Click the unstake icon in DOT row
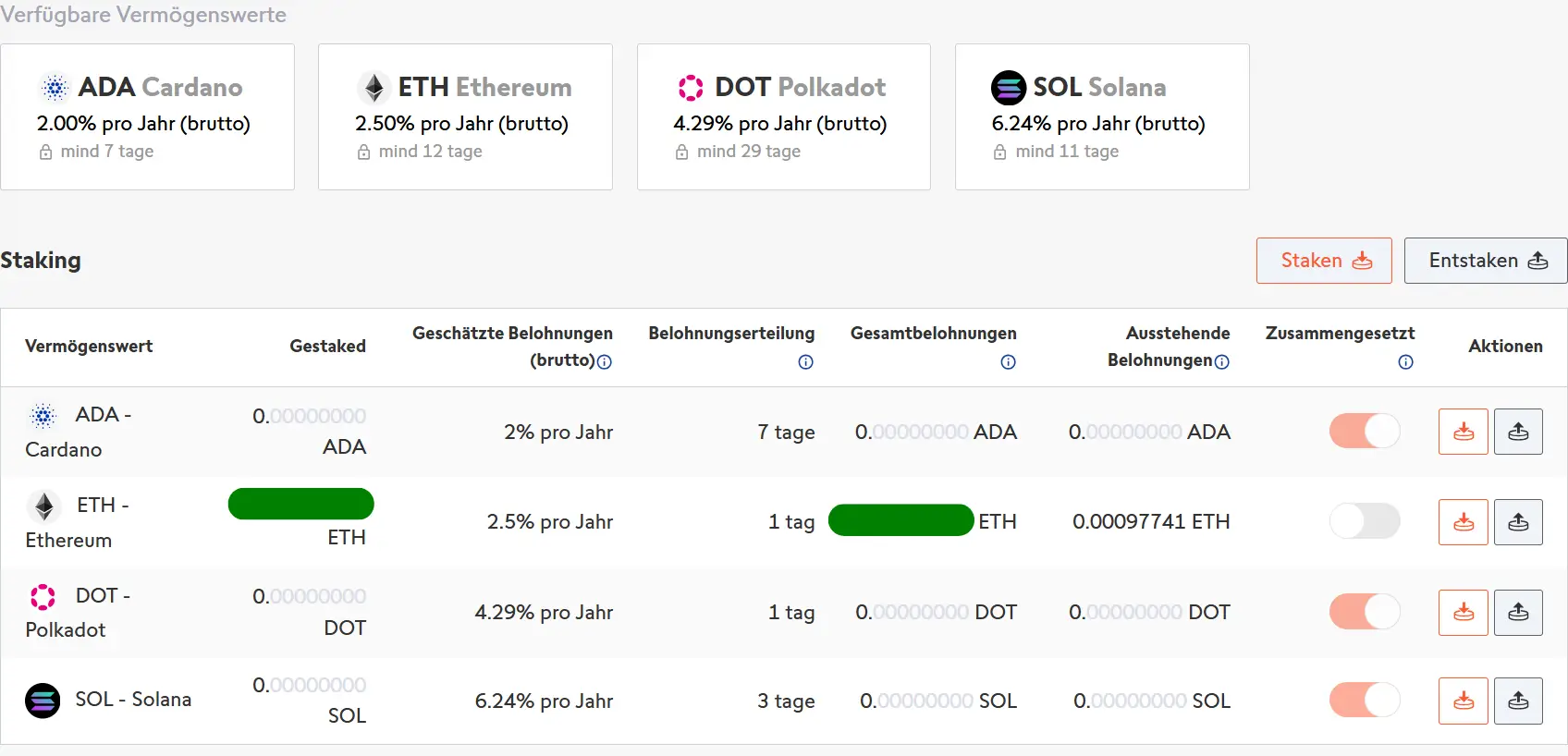This screenshot has height=756, width=1568. tap(1518, 612)
